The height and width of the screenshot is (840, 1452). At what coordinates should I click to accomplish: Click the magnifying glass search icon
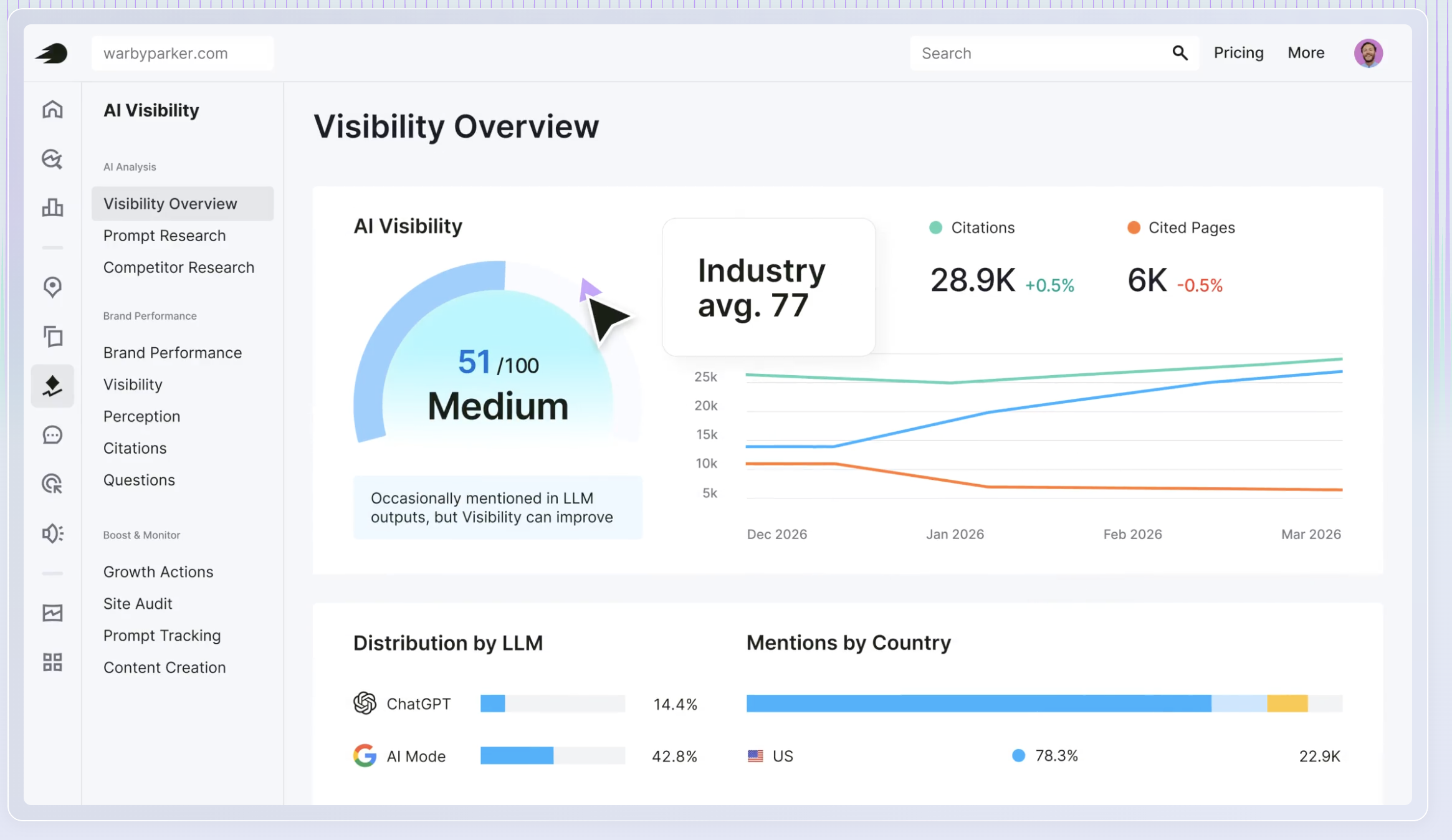tap(1179, 53)
